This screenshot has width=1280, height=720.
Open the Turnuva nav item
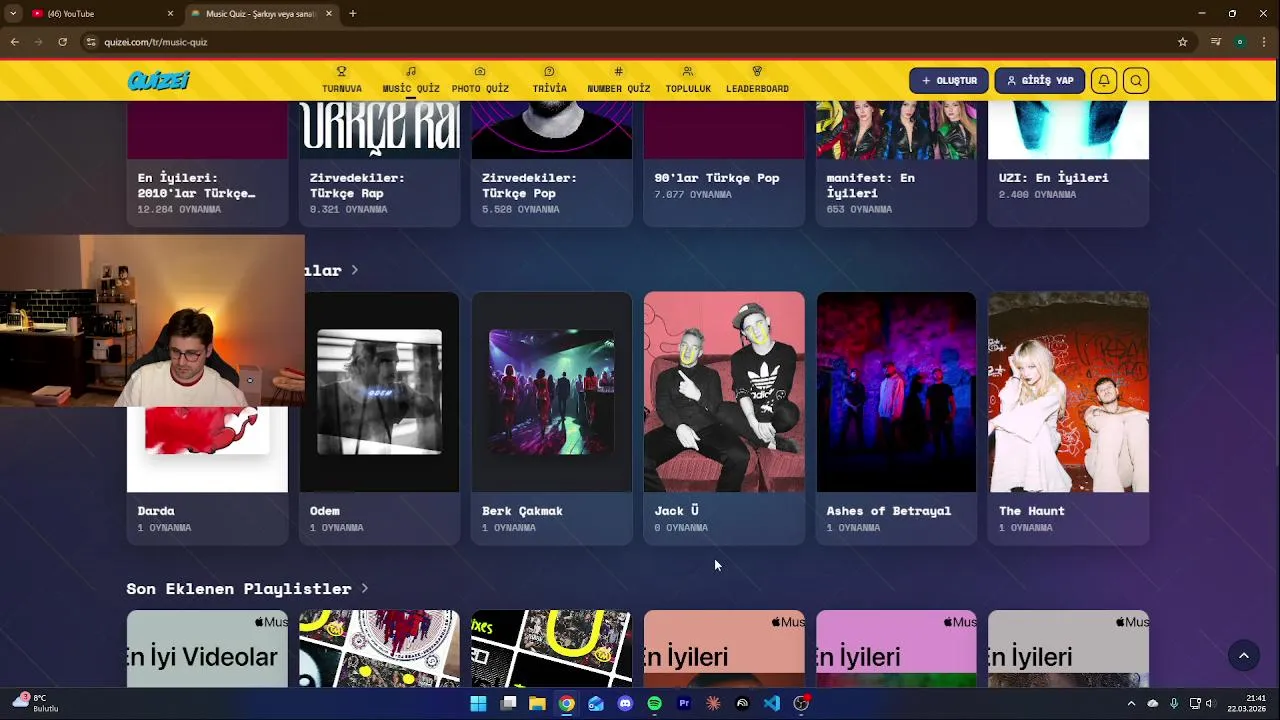(341, 80)
